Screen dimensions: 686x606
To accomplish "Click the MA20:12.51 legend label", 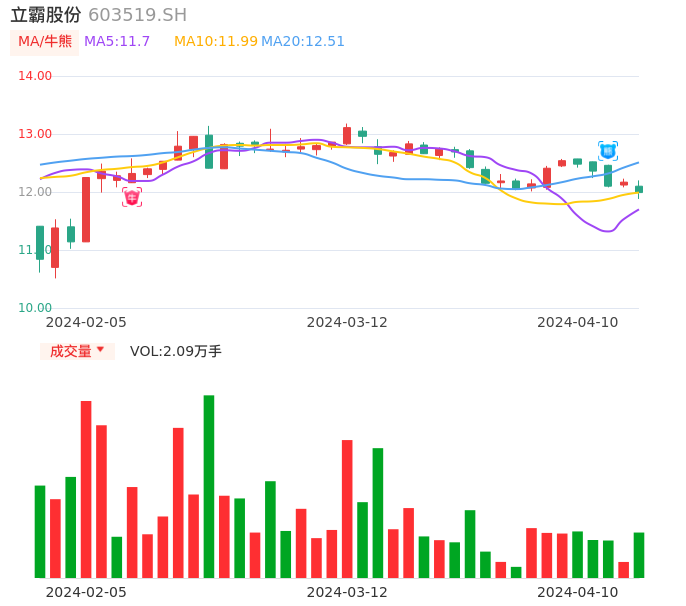I will [303, 42].
